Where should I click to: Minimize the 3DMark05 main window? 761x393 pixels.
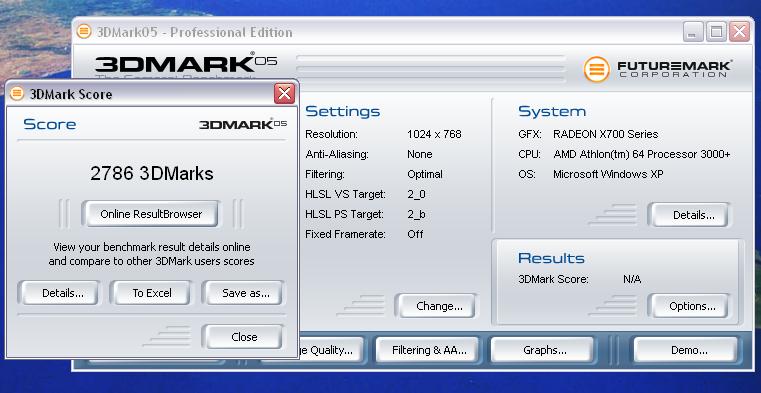tap(693, 33)
